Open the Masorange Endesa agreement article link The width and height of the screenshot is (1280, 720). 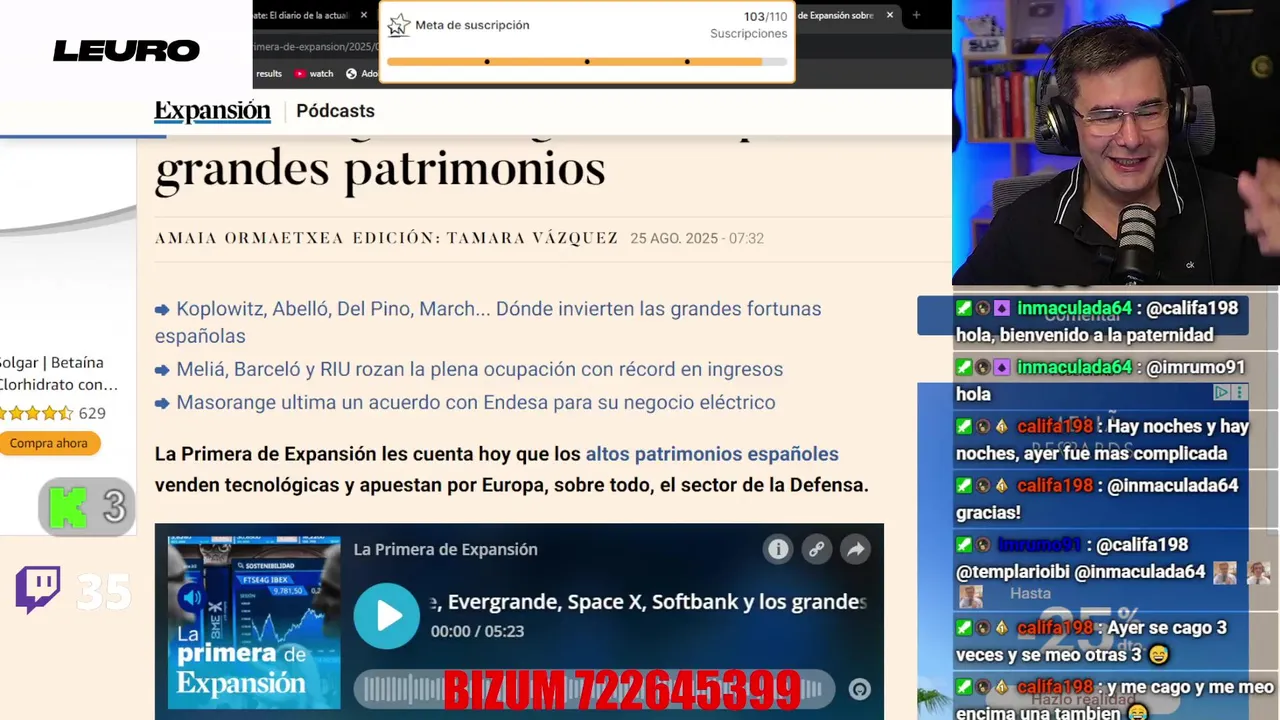tap(475, 402)
